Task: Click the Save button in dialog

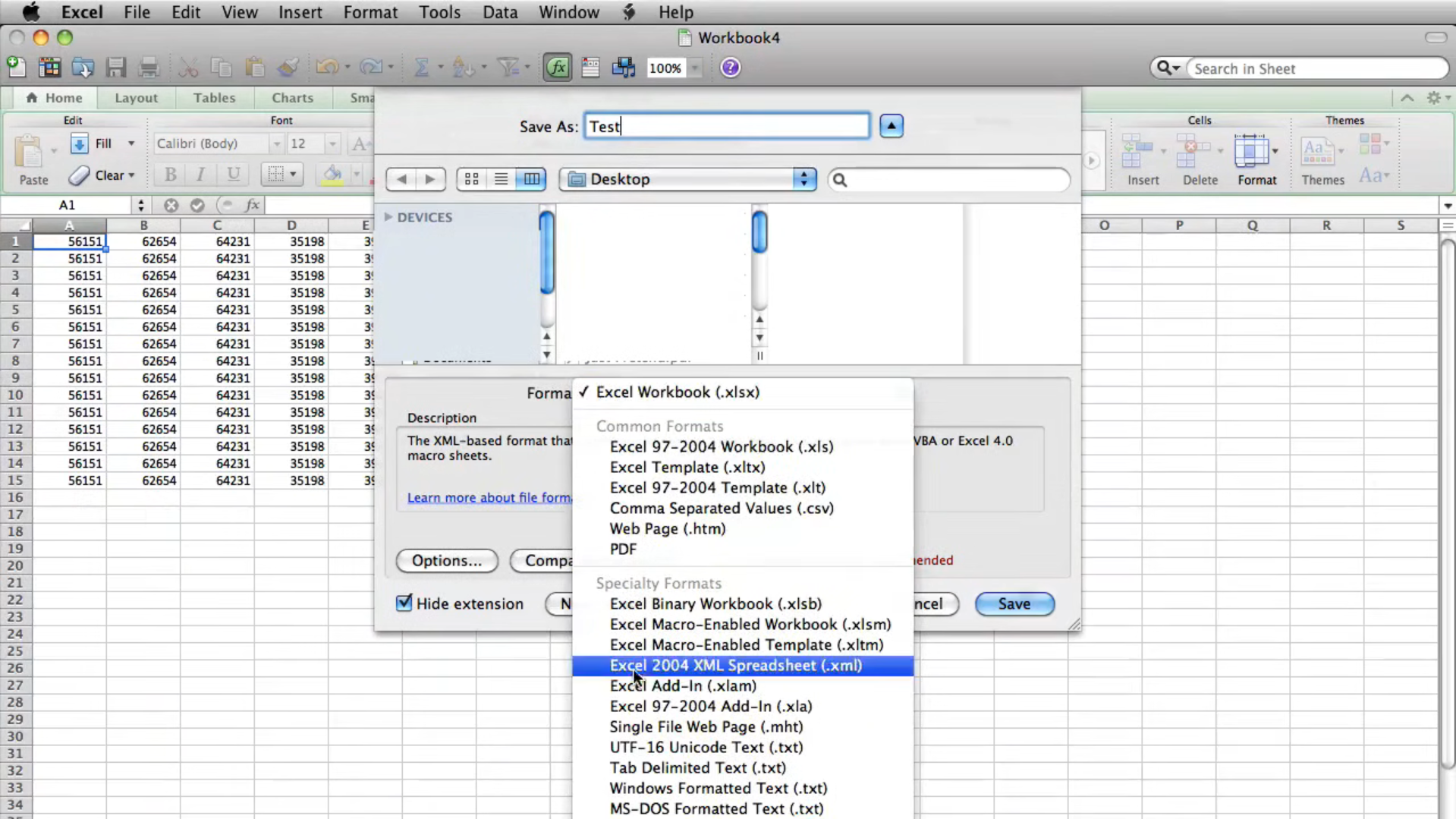Action: point(1014,604)
